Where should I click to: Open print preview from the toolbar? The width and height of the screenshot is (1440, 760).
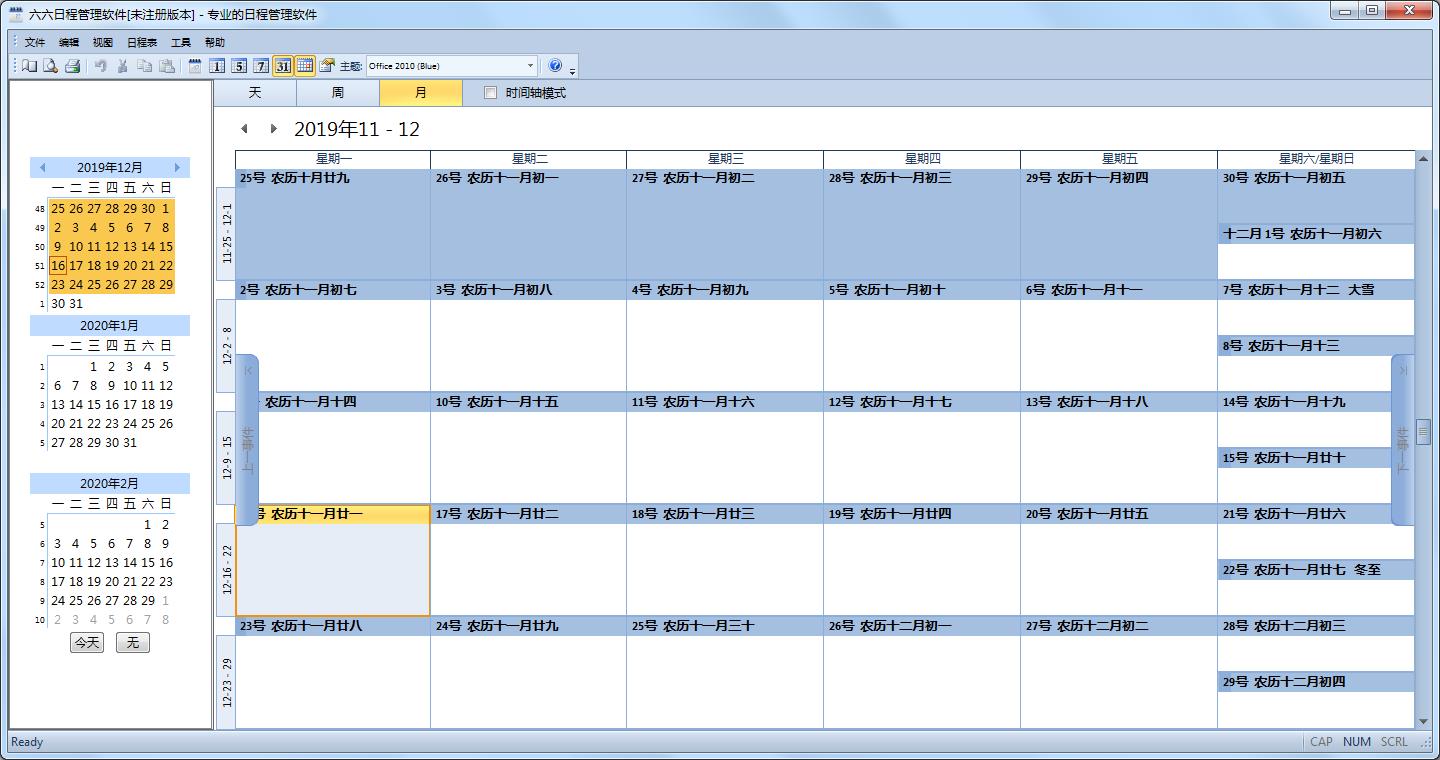50,66
